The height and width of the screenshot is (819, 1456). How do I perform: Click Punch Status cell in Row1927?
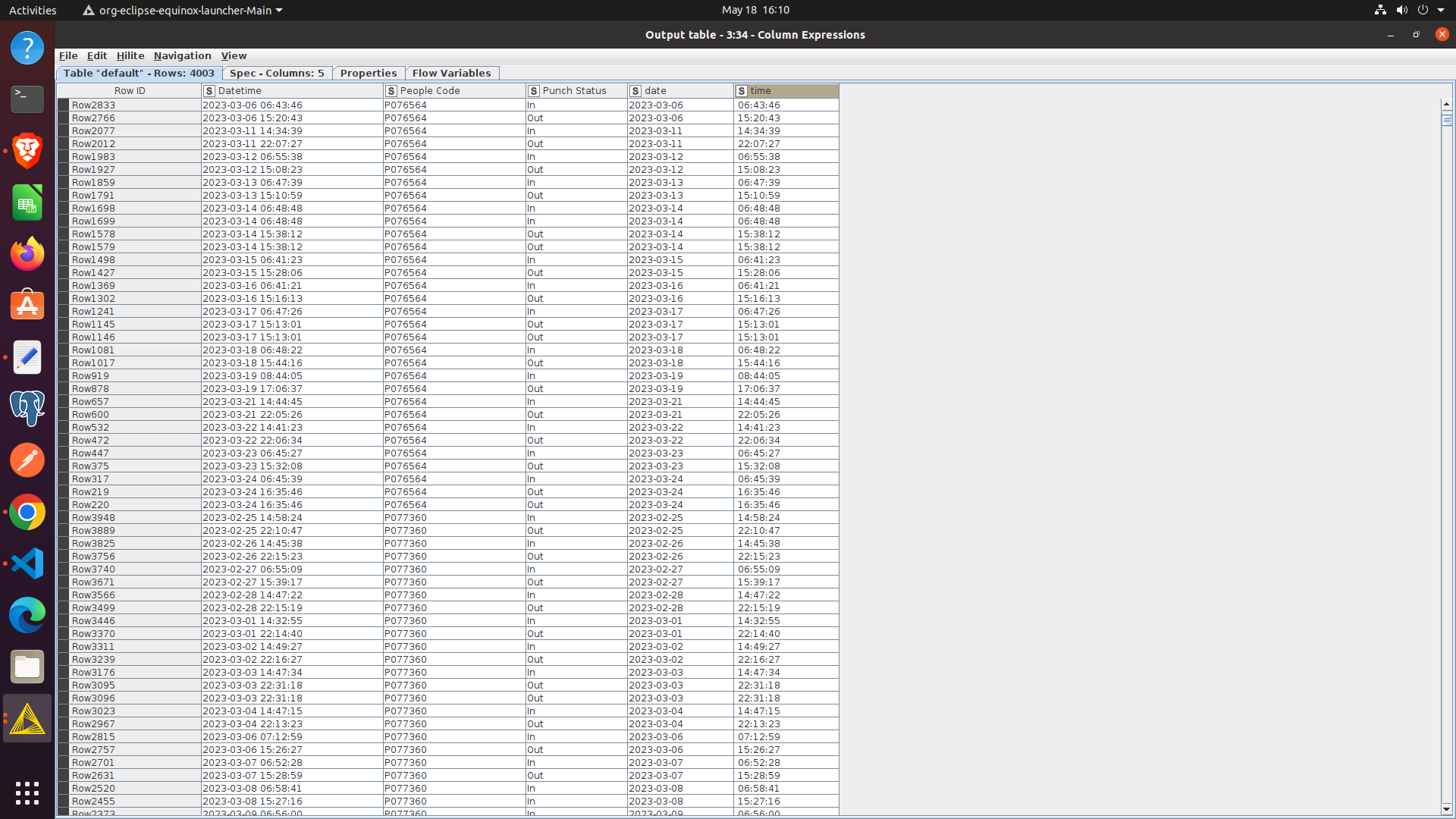pos(576,170)
